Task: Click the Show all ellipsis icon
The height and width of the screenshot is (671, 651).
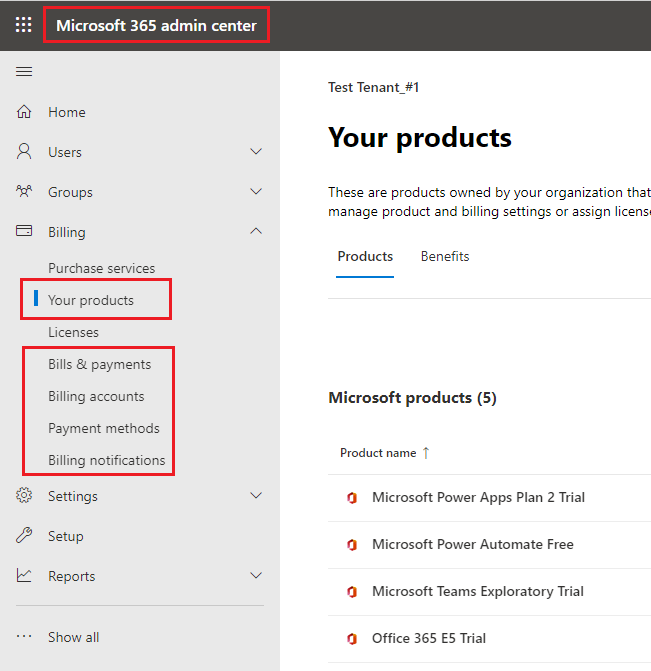Action: [24, 636]
